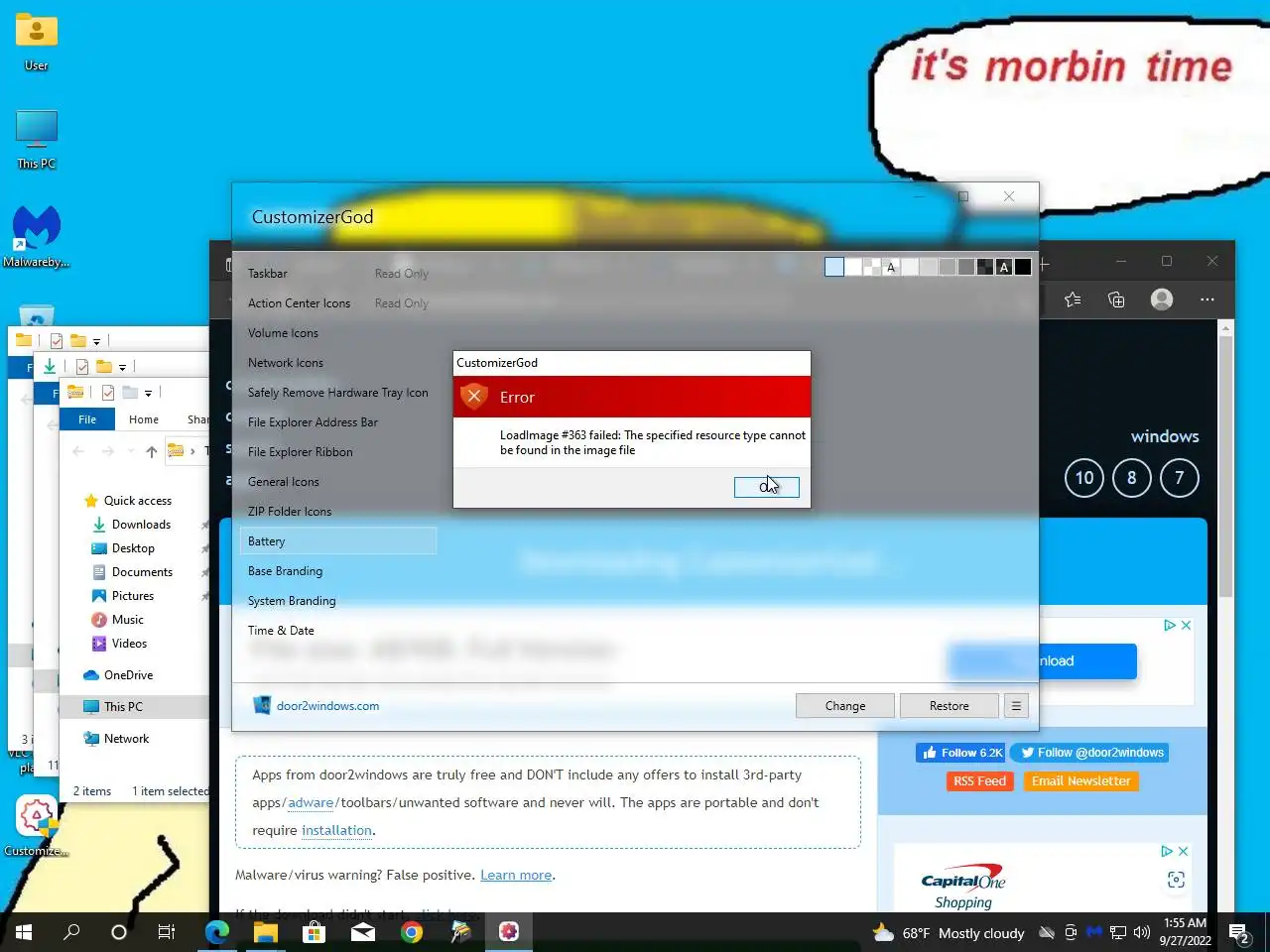
Task: Open the Learn more link about false positives
Action: click(x=516, y=876)
